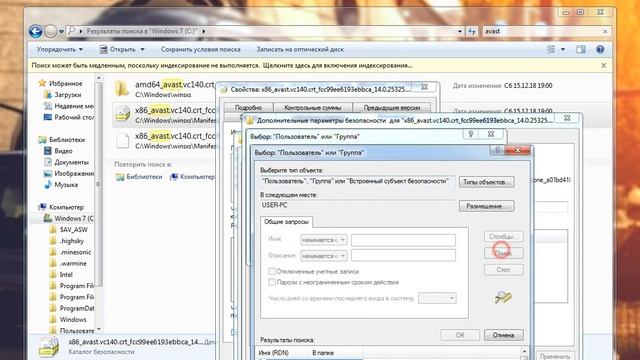Select the amd64_avast.vc140.crt folder result
The height and width of the screenshot is (360, 640).
point(164,89)
